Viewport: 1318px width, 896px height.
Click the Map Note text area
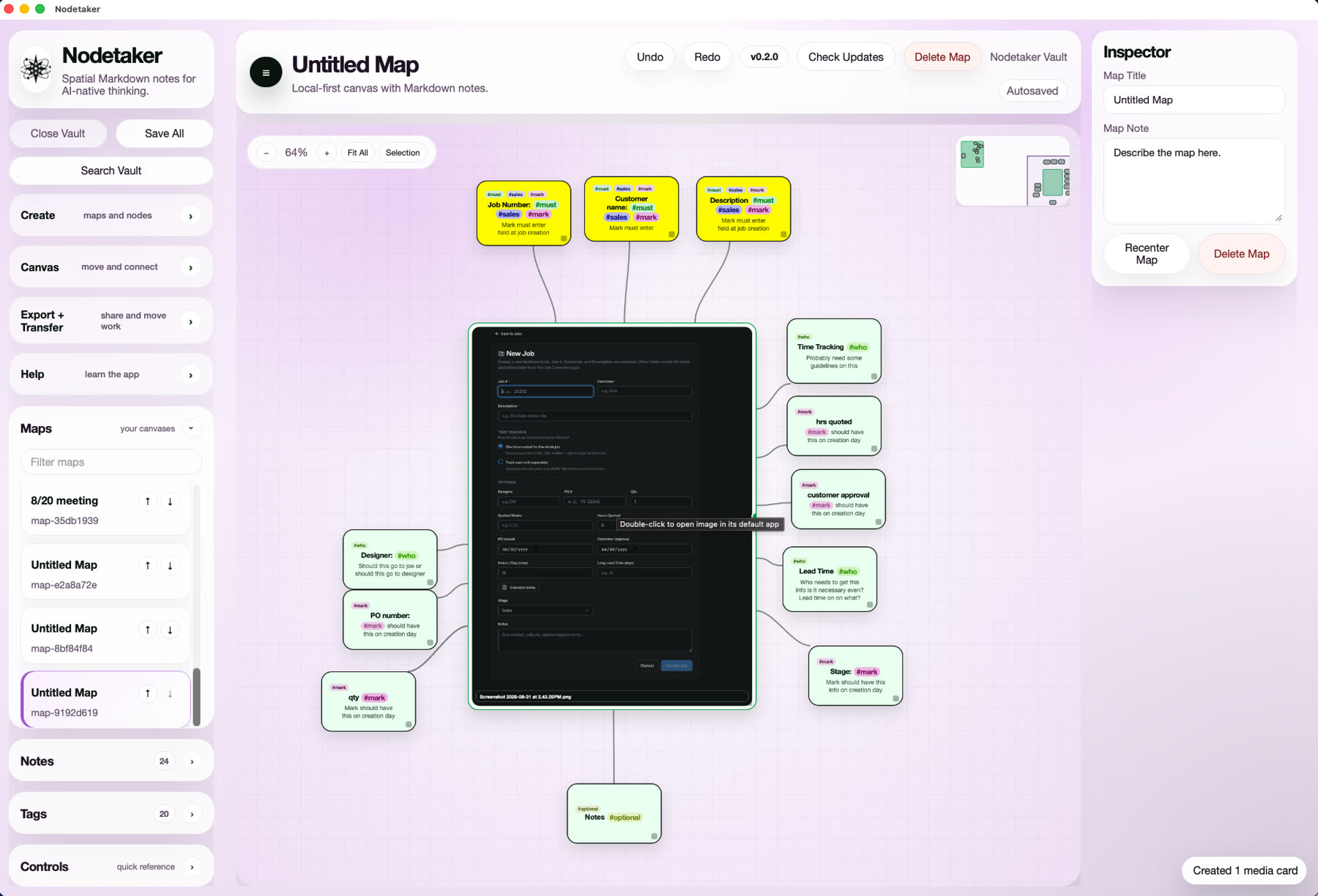click(x=1194, y=181)
